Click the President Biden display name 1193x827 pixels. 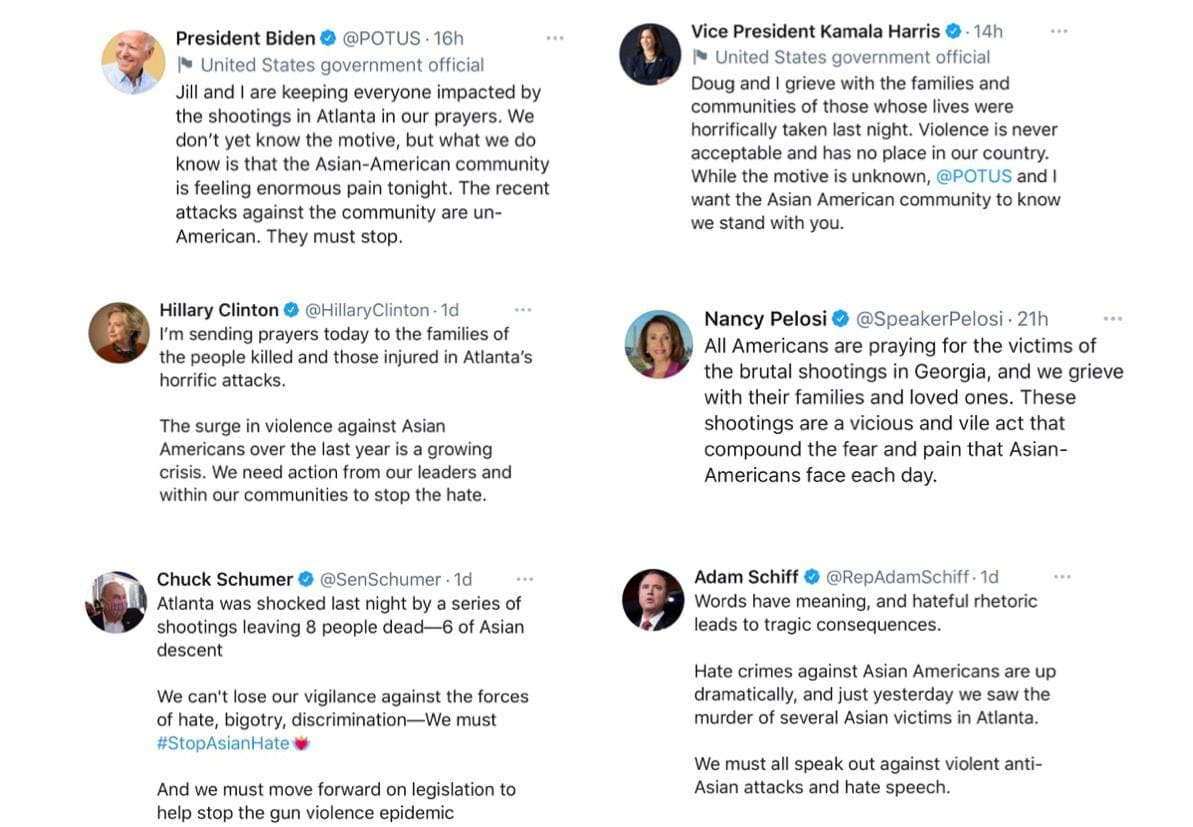pos(245,38)
